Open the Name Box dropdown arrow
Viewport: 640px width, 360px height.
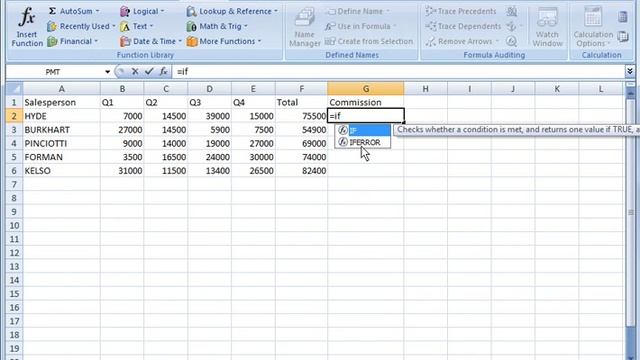107,72
